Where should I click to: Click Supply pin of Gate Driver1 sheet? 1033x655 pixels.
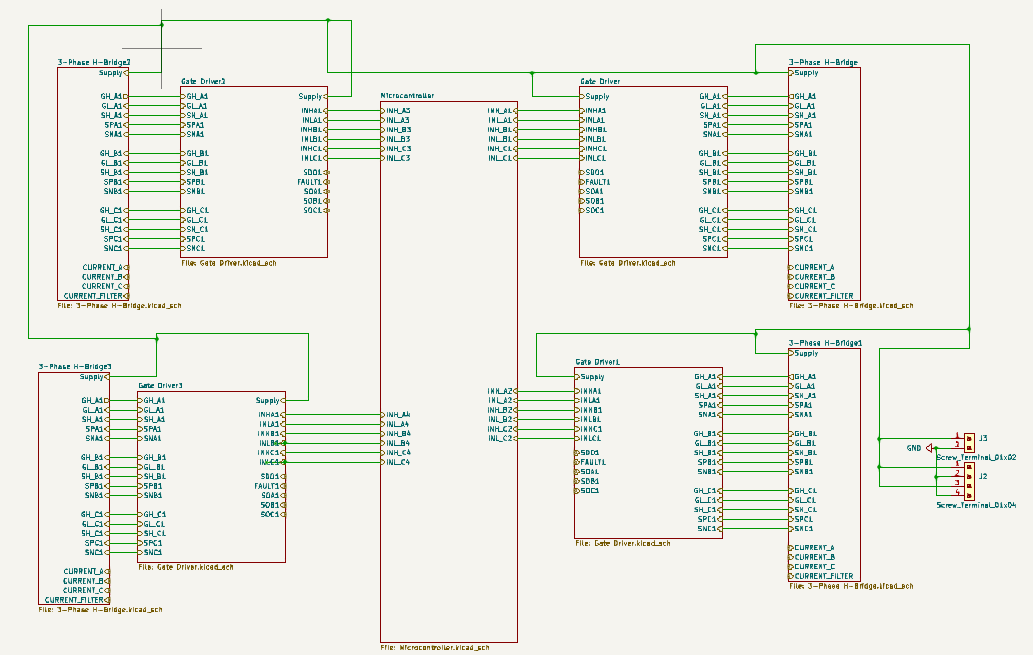(x=590, y=377)
